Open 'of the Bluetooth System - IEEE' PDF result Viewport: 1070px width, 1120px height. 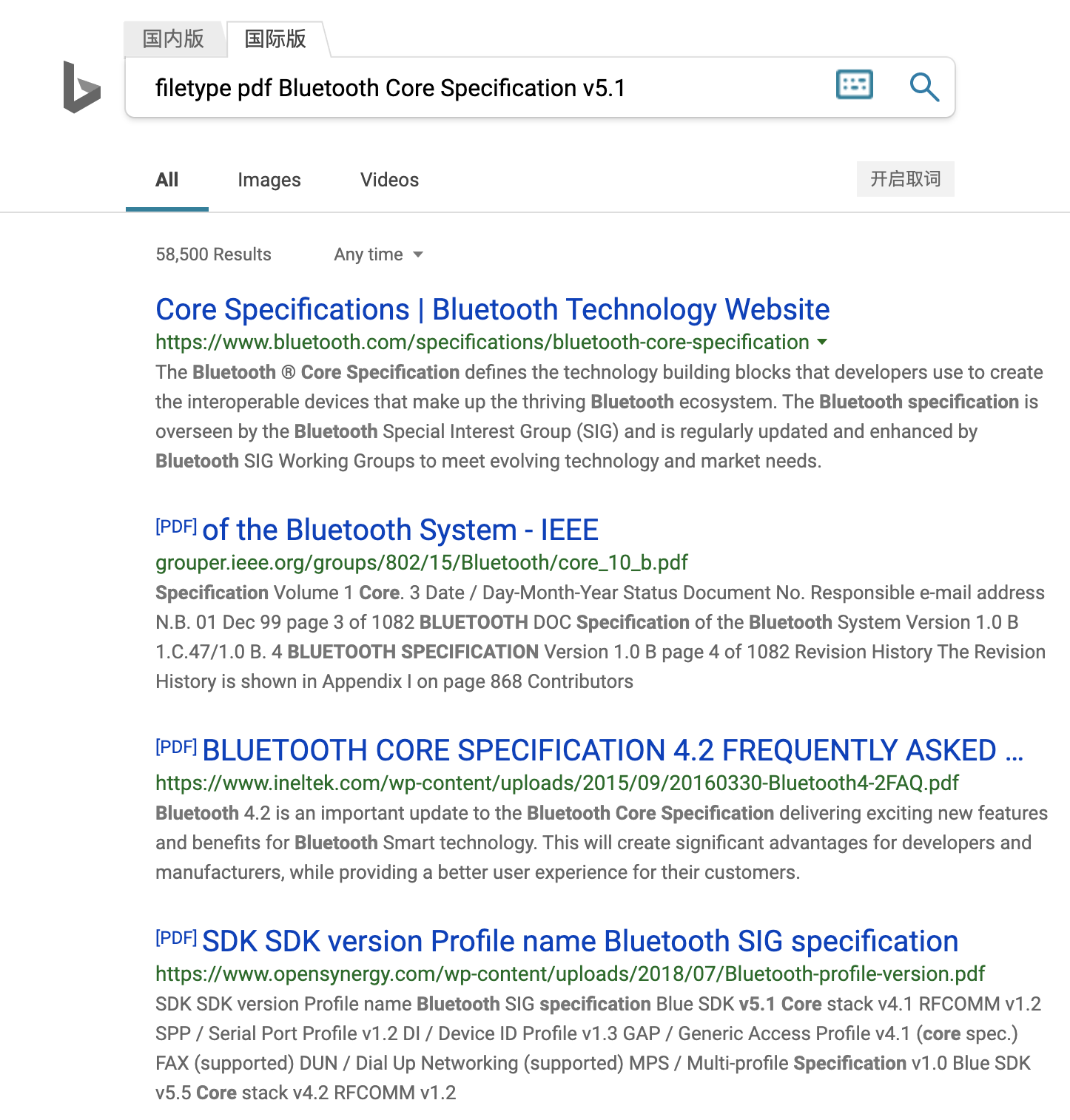pyautogui.click(x=400, y=530)
